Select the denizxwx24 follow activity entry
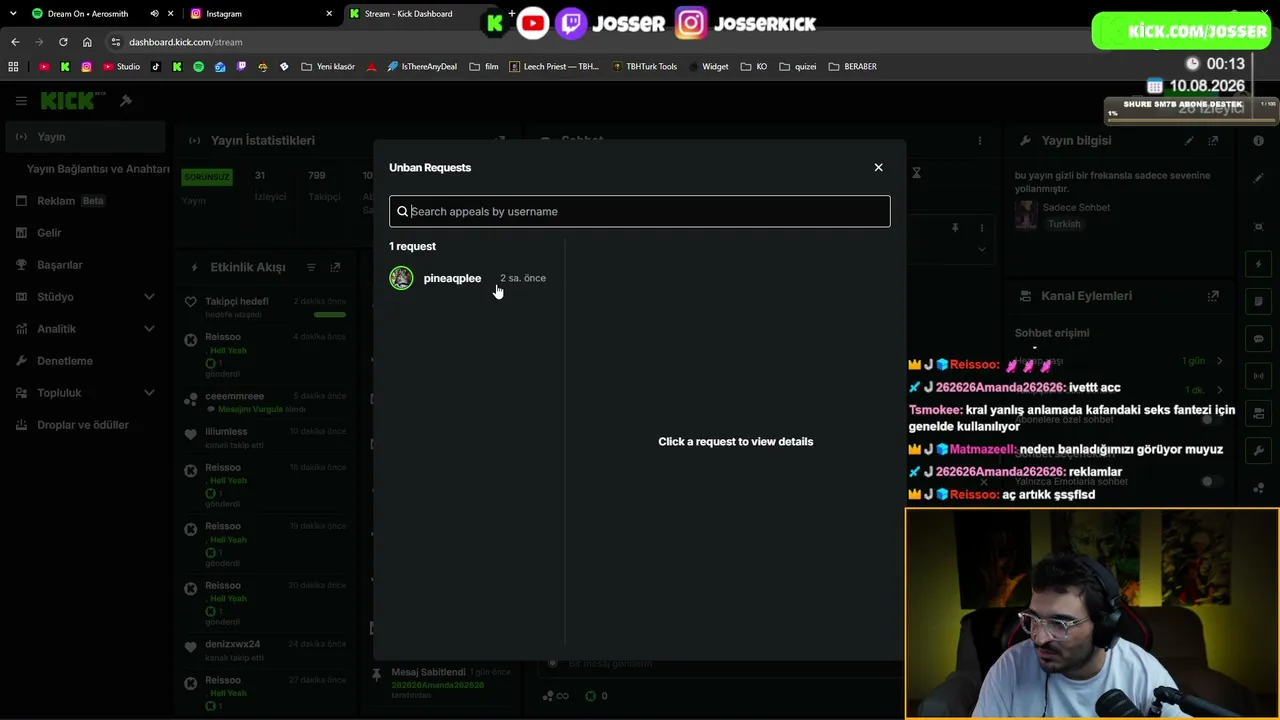This screenshot has height=720, width=1280. [265, 651]
